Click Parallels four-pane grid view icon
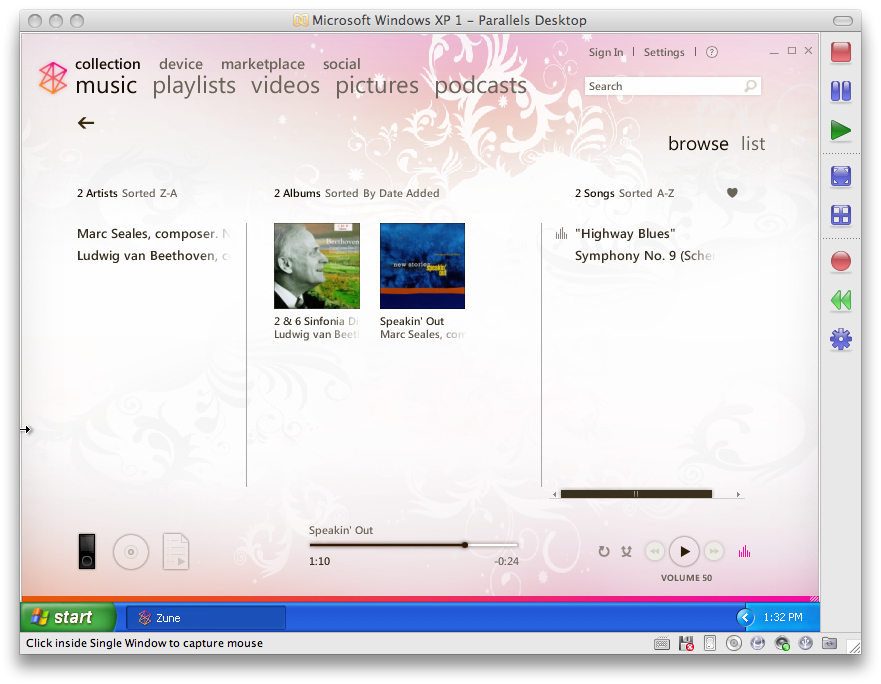Screen dimensions: 881x684 coord(841,215)
